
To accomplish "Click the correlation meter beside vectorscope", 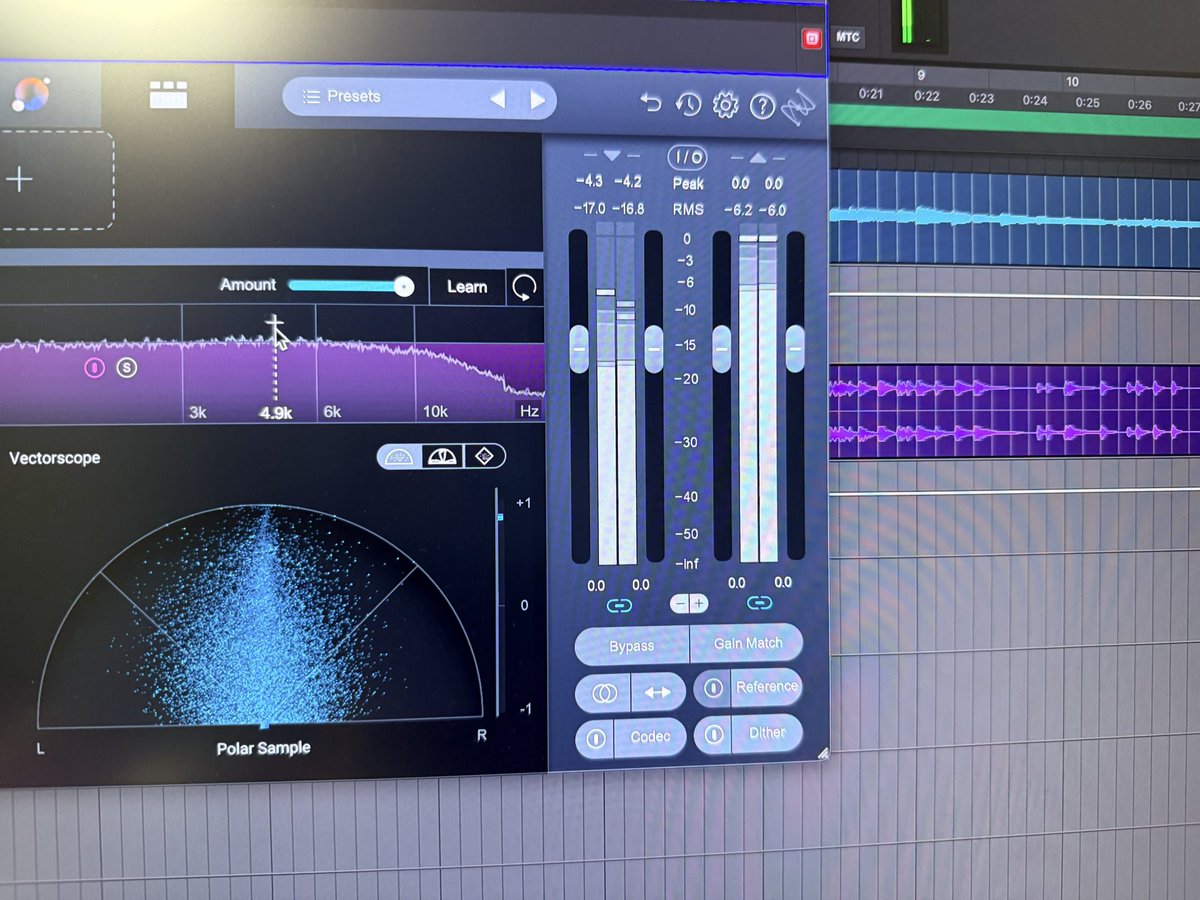I will click(x=499, y=604).
